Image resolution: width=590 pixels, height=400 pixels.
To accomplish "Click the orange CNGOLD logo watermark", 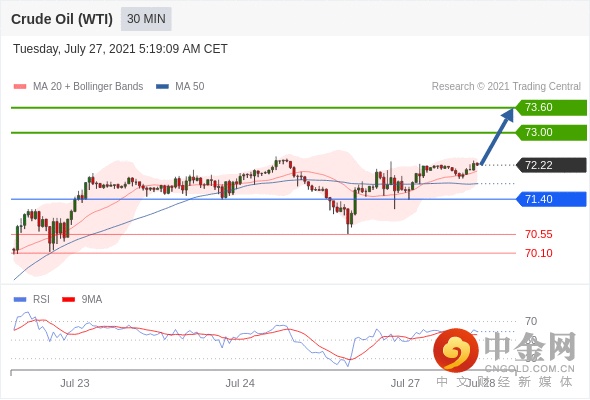I will click(456, 351).
